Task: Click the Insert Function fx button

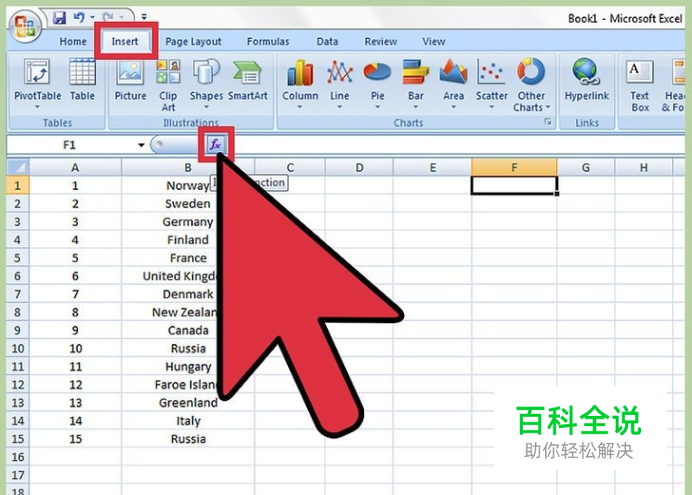Action: 215,144
